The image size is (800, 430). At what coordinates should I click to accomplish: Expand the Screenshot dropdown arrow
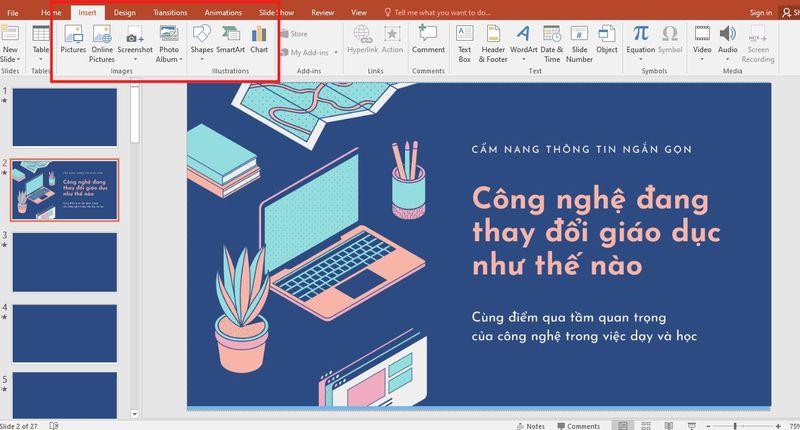click(135, 60)
